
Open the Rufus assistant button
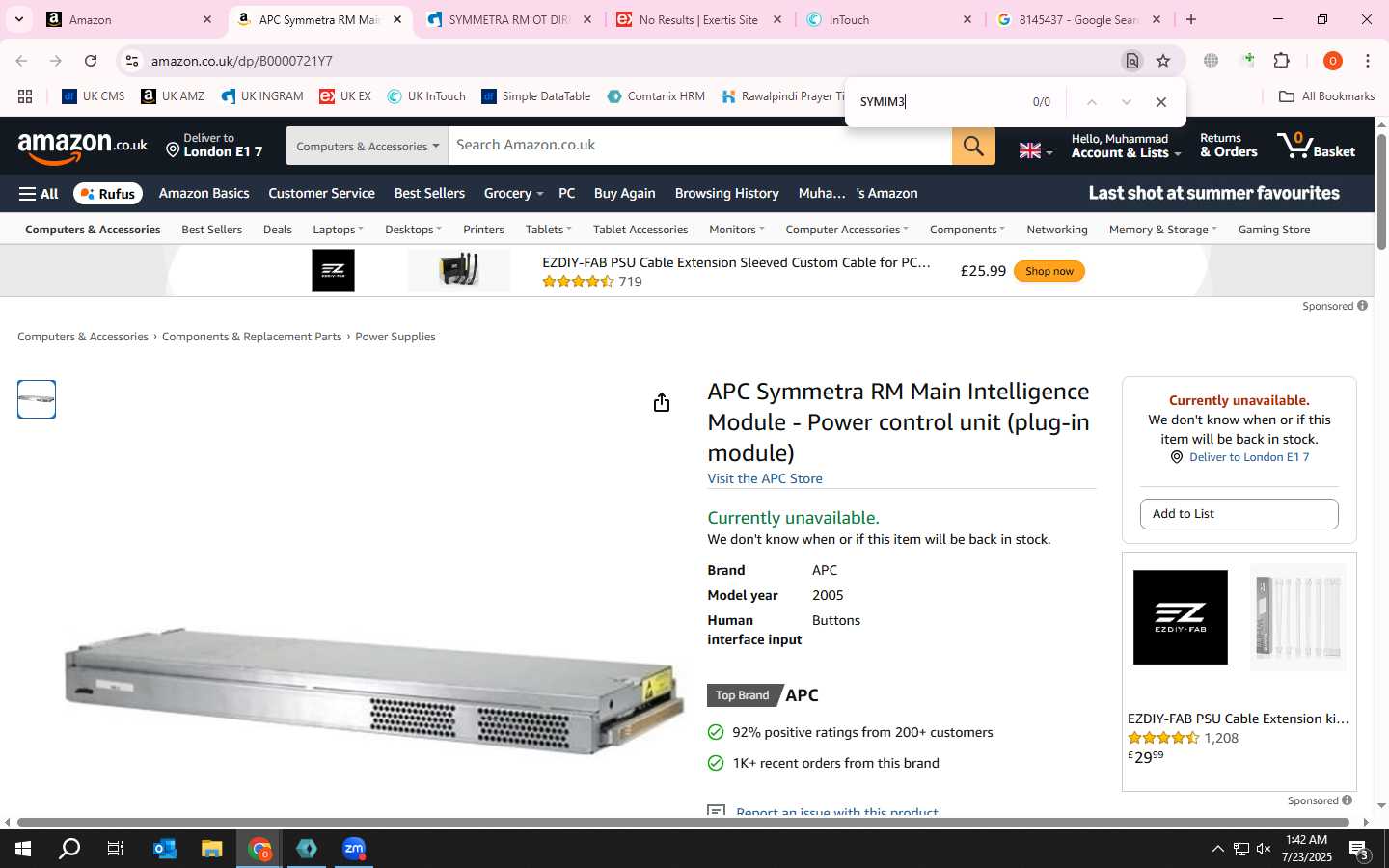click(x=108, y=194)
